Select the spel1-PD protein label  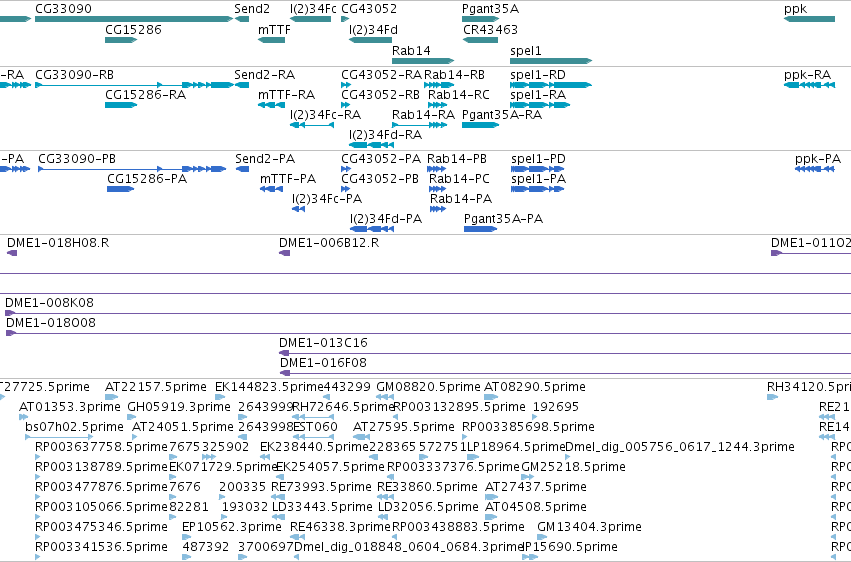(x=538, y=158)
